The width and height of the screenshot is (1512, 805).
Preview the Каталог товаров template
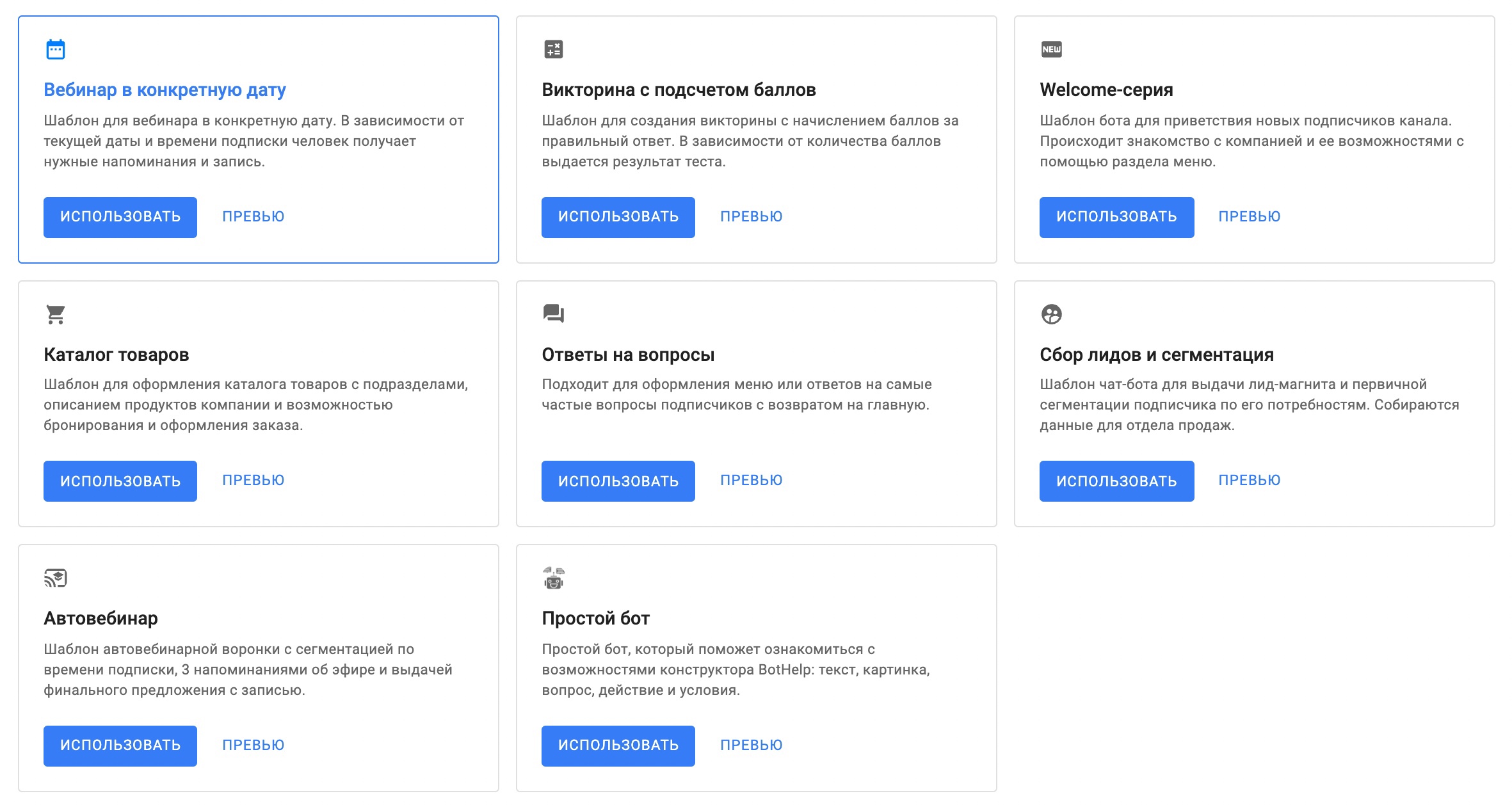coord(253,481)
